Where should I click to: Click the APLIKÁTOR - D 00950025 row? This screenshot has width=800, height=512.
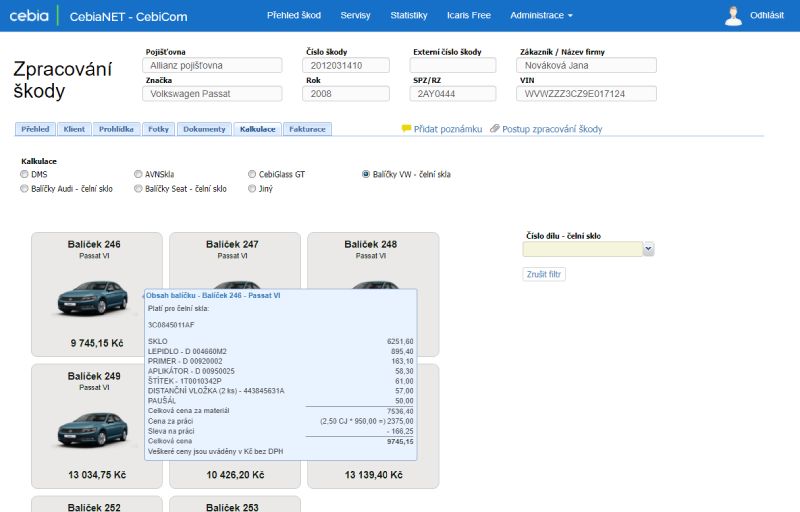pyautogui.click(x=281, y=371)
